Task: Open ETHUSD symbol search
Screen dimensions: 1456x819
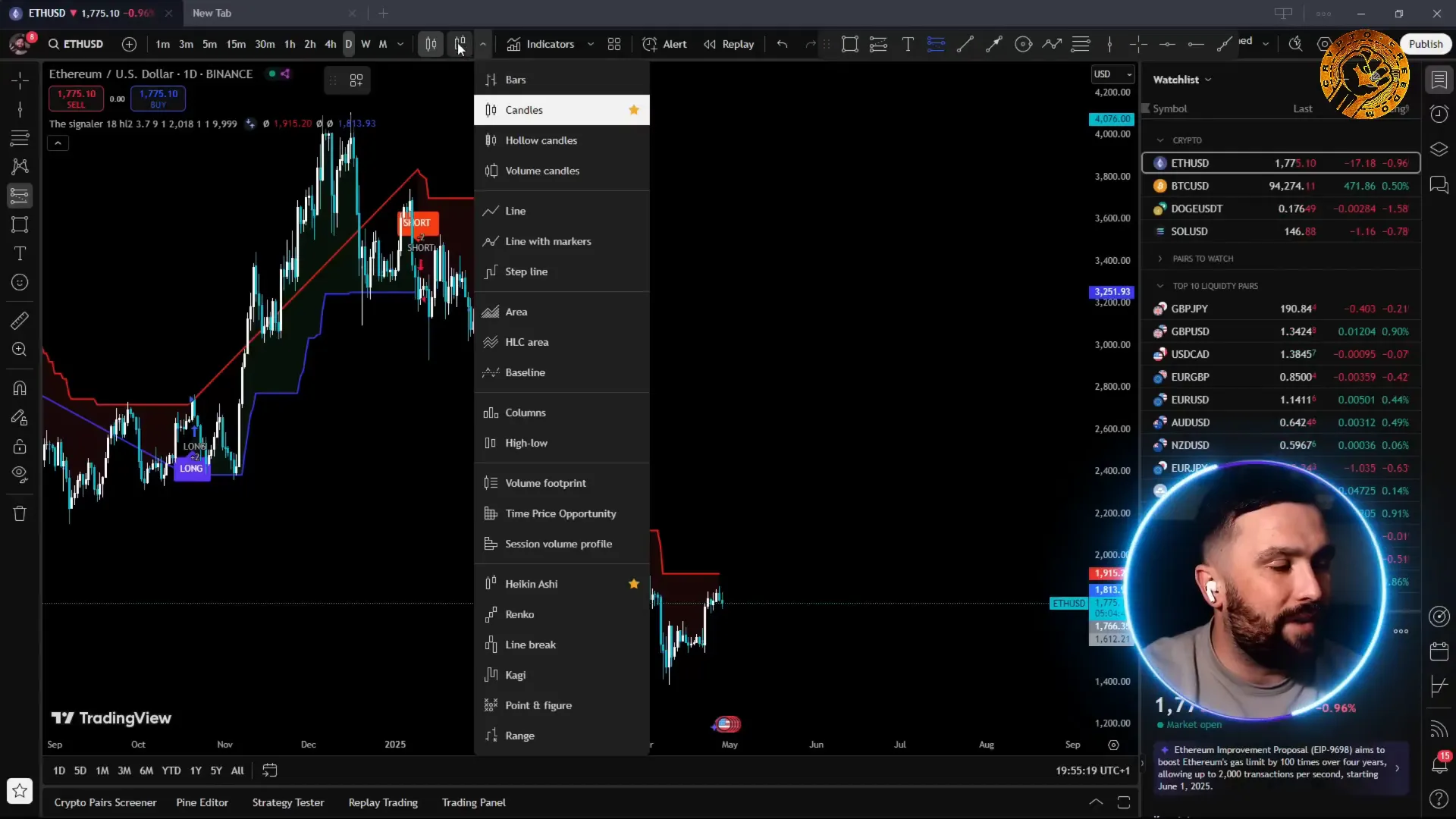Action: point(76,44)
